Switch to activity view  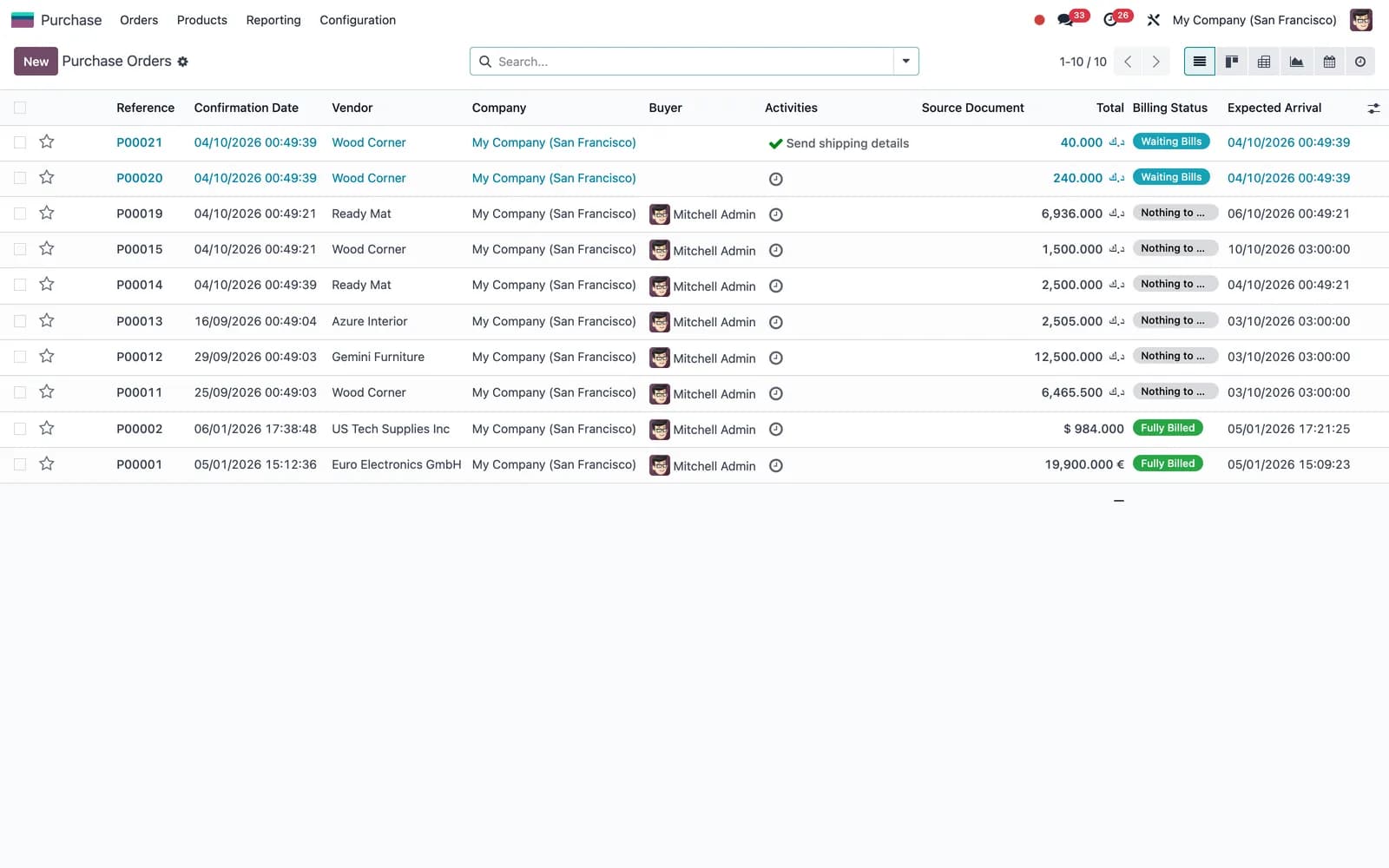point(1360,62)
